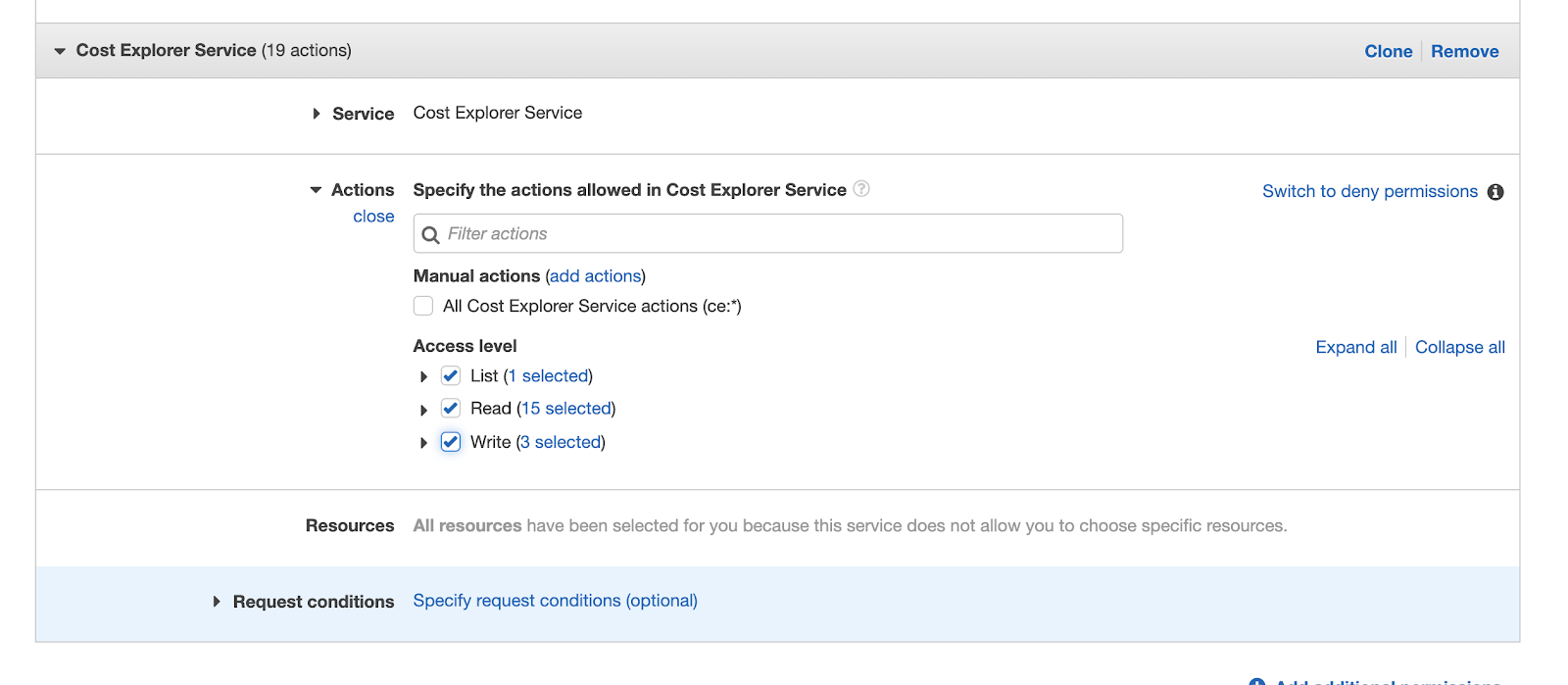Click the magnifier icon in Filter actions

pos(430,235)
